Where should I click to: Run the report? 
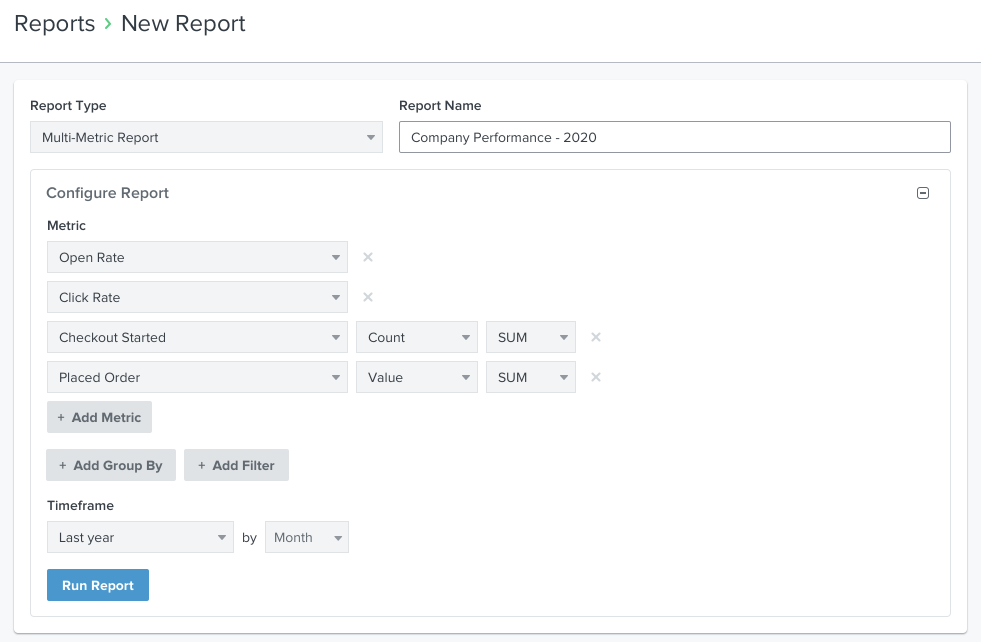tap(97, 585)
